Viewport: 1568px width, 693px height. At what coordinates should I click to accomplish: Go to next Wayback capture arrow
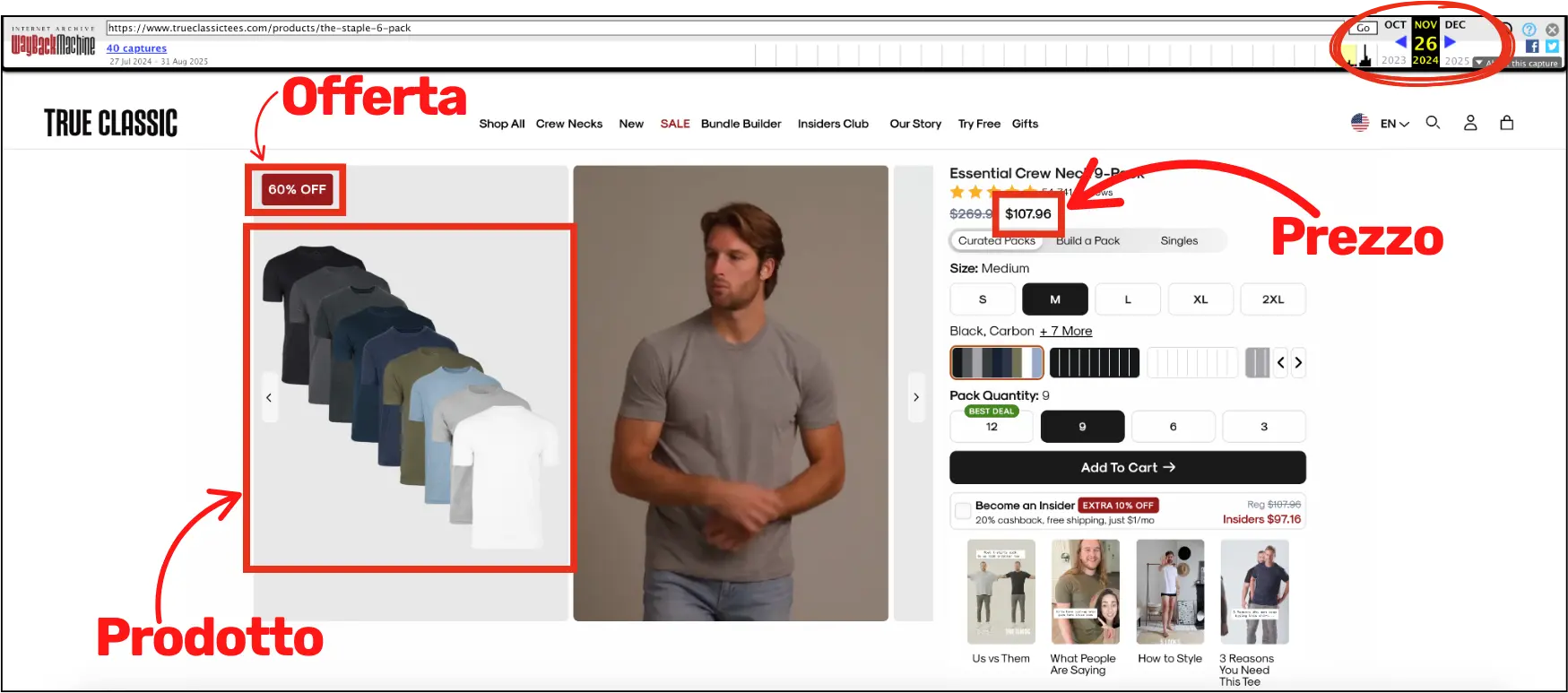click(x=1450, y=42)
